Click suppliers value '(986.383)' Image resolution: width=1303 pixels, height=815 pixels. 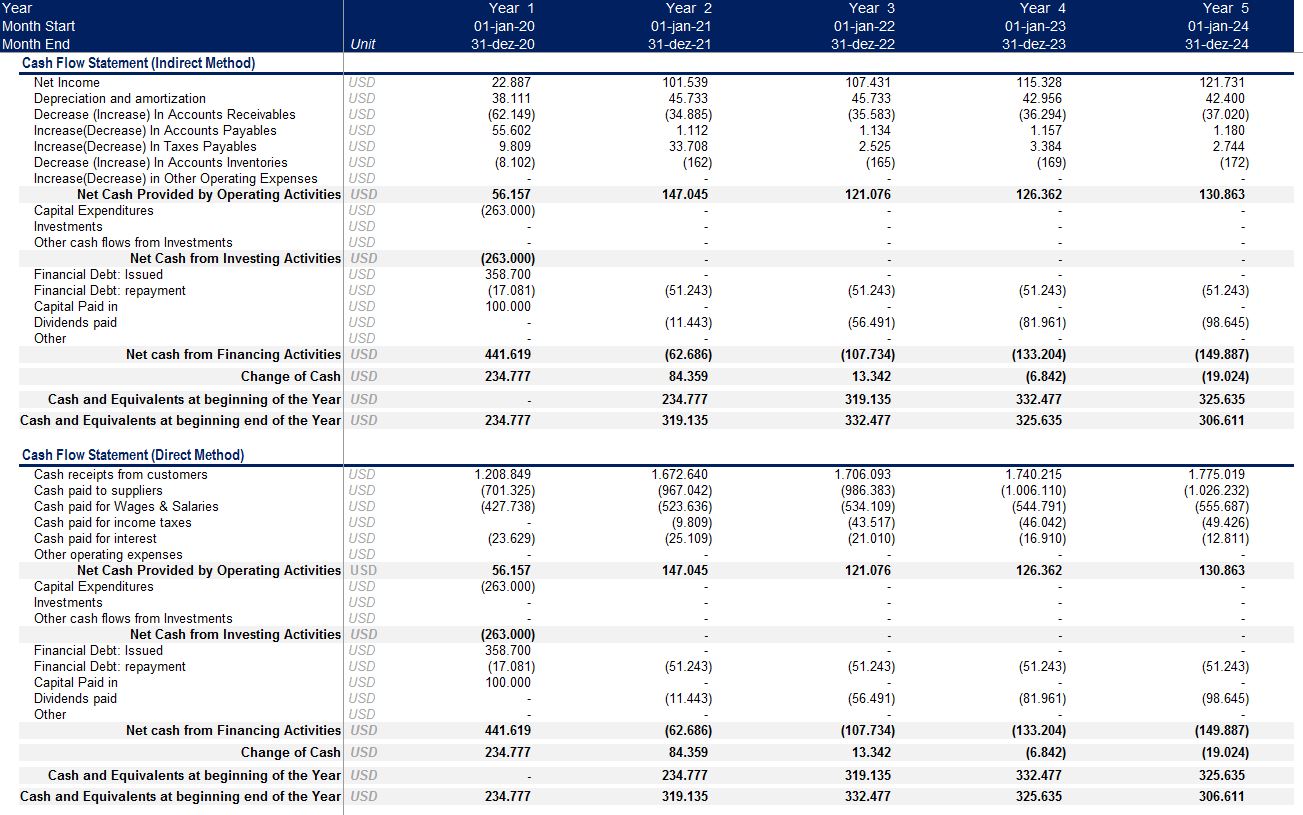click(x=868, y=490)
